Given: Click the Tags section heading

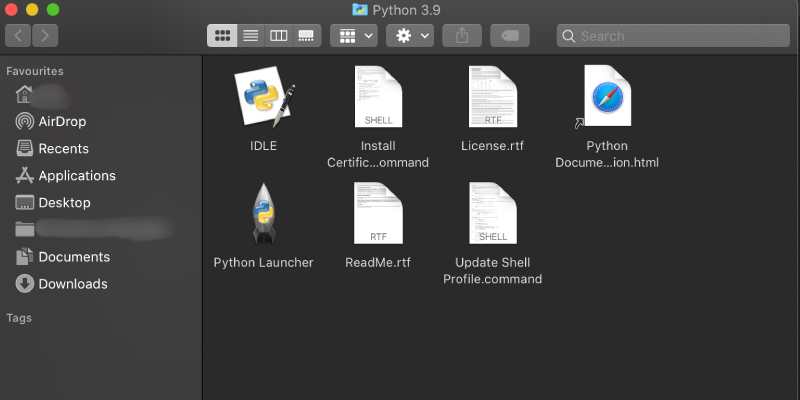Looking at the screenshot, I should (19, 318).
